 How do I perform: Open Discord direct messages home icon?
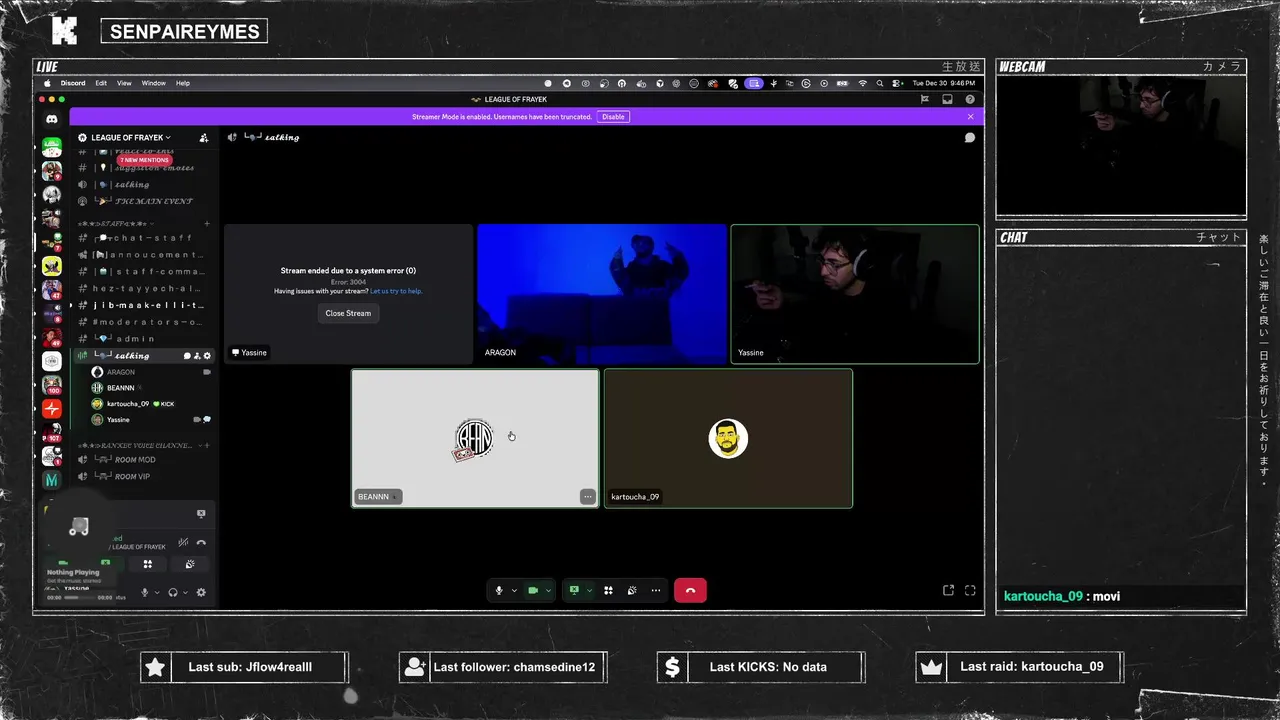52,119
